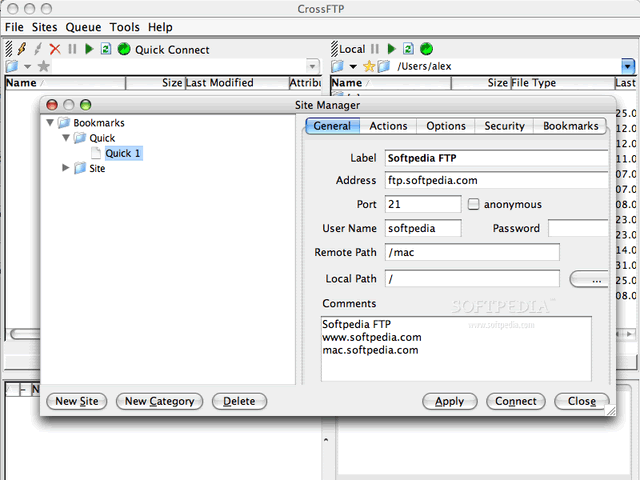This screenshot has height=480, width=640.
Task: Click the remote pane folder icon
Action: (x=12, y=66)
